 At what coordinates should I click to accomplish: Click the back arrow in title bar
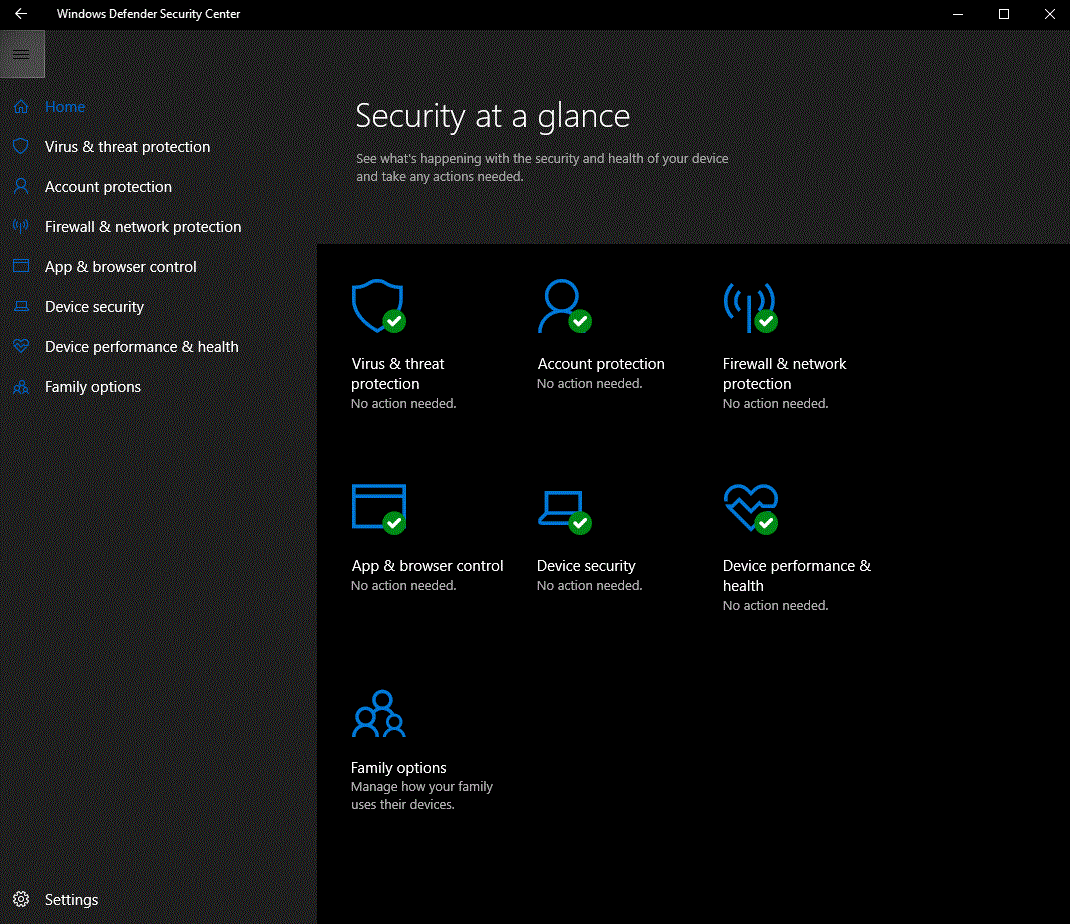click(x=21, y=14)
